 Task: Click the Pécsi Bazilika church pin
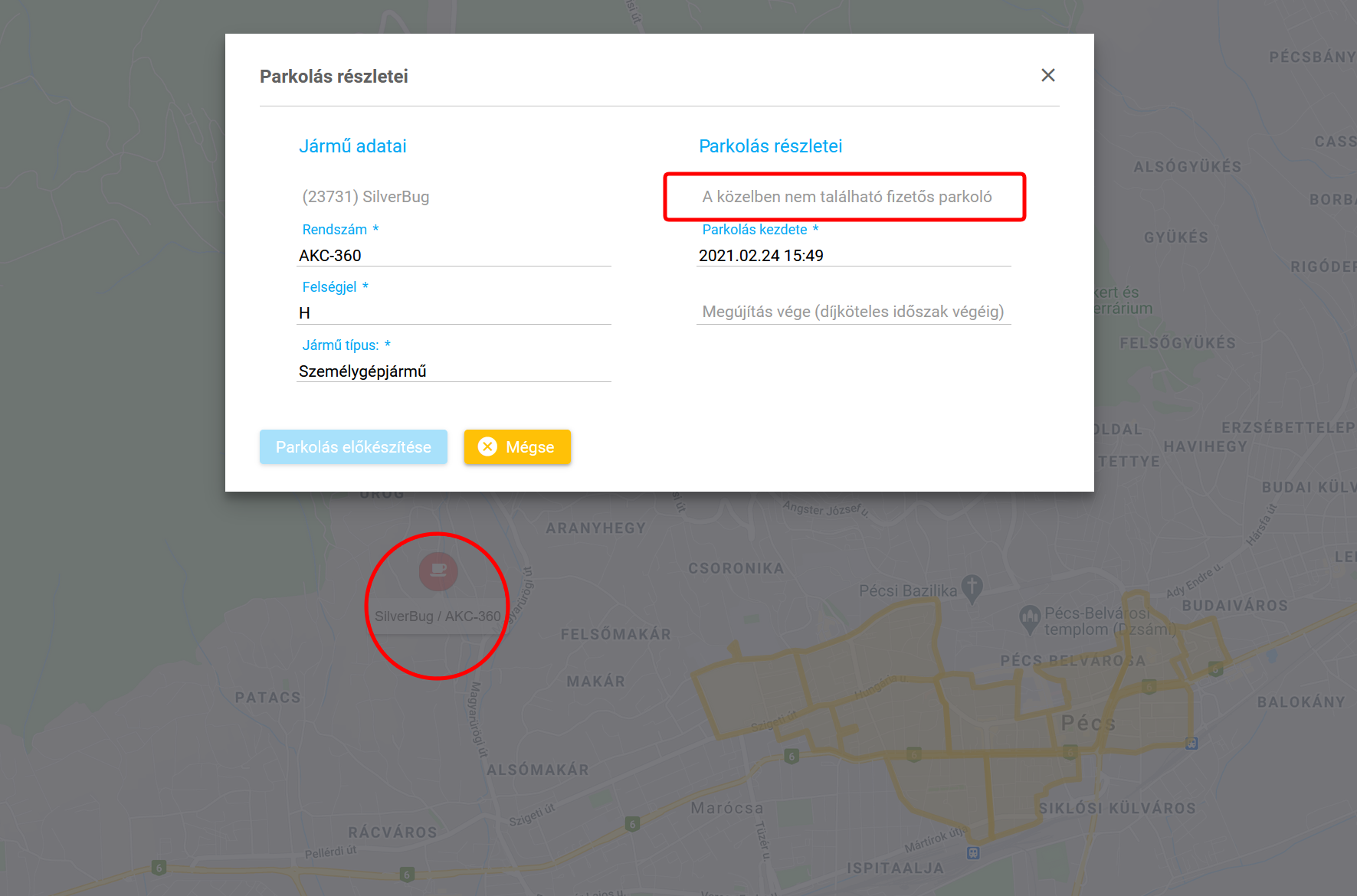[x=972, y=588]
